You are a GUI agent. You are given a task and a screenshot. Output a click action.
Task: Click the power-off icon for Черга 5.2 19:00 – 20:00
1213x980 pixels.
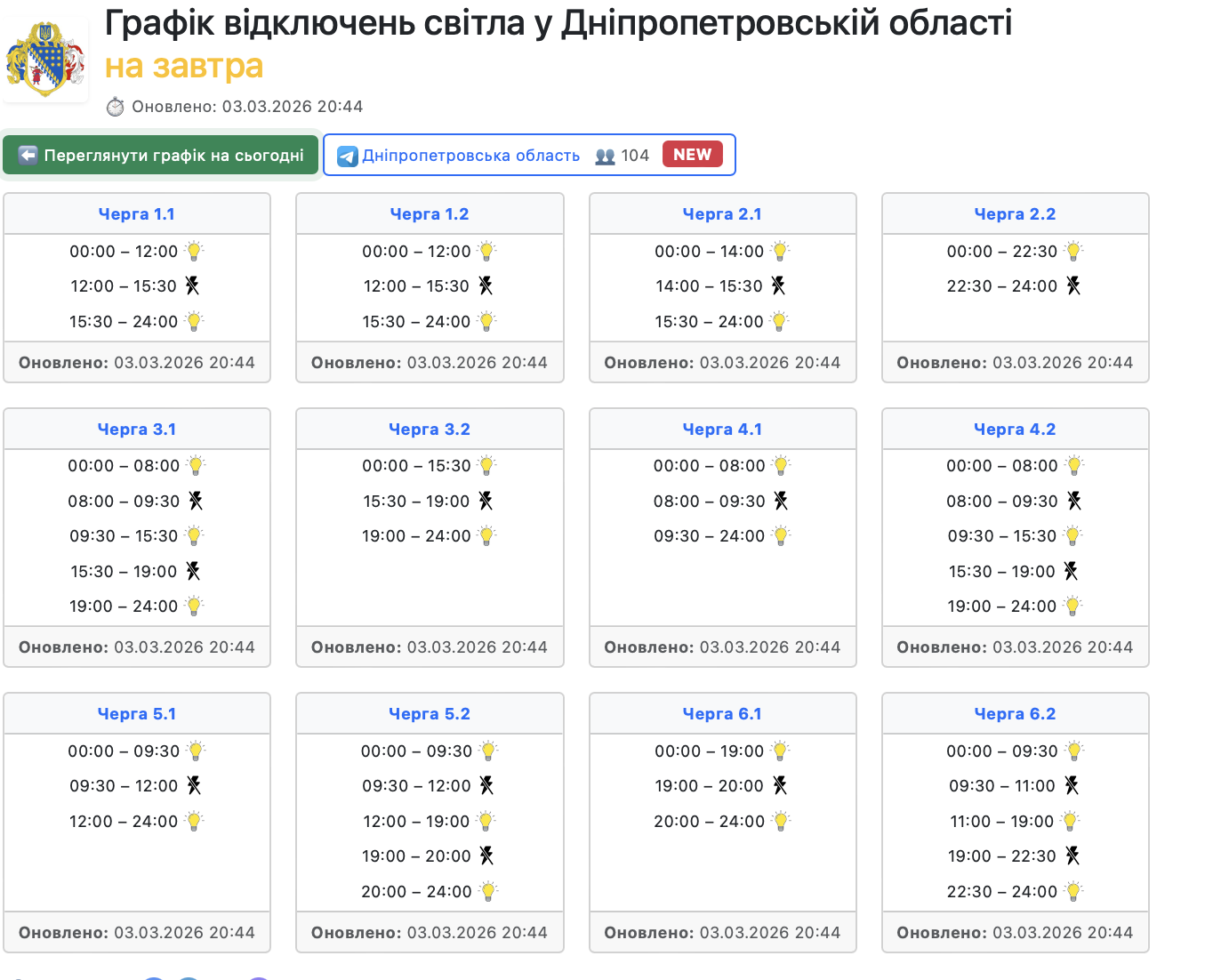[x=486, y=855]
